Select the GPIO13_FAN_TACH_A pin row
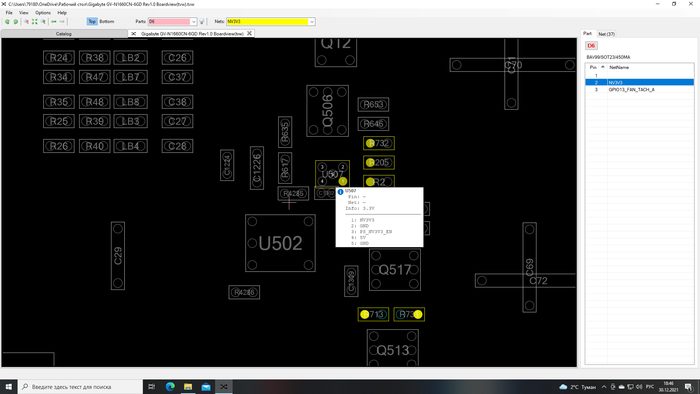The height and width of the screenshot is (394, 700). tap(640, 90)
